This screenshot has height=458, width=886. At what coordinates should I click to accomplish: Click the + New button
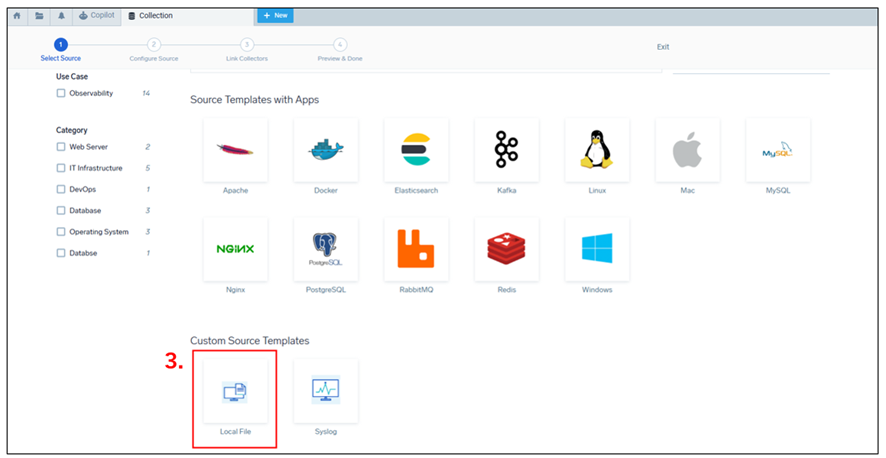coord(275,16)
